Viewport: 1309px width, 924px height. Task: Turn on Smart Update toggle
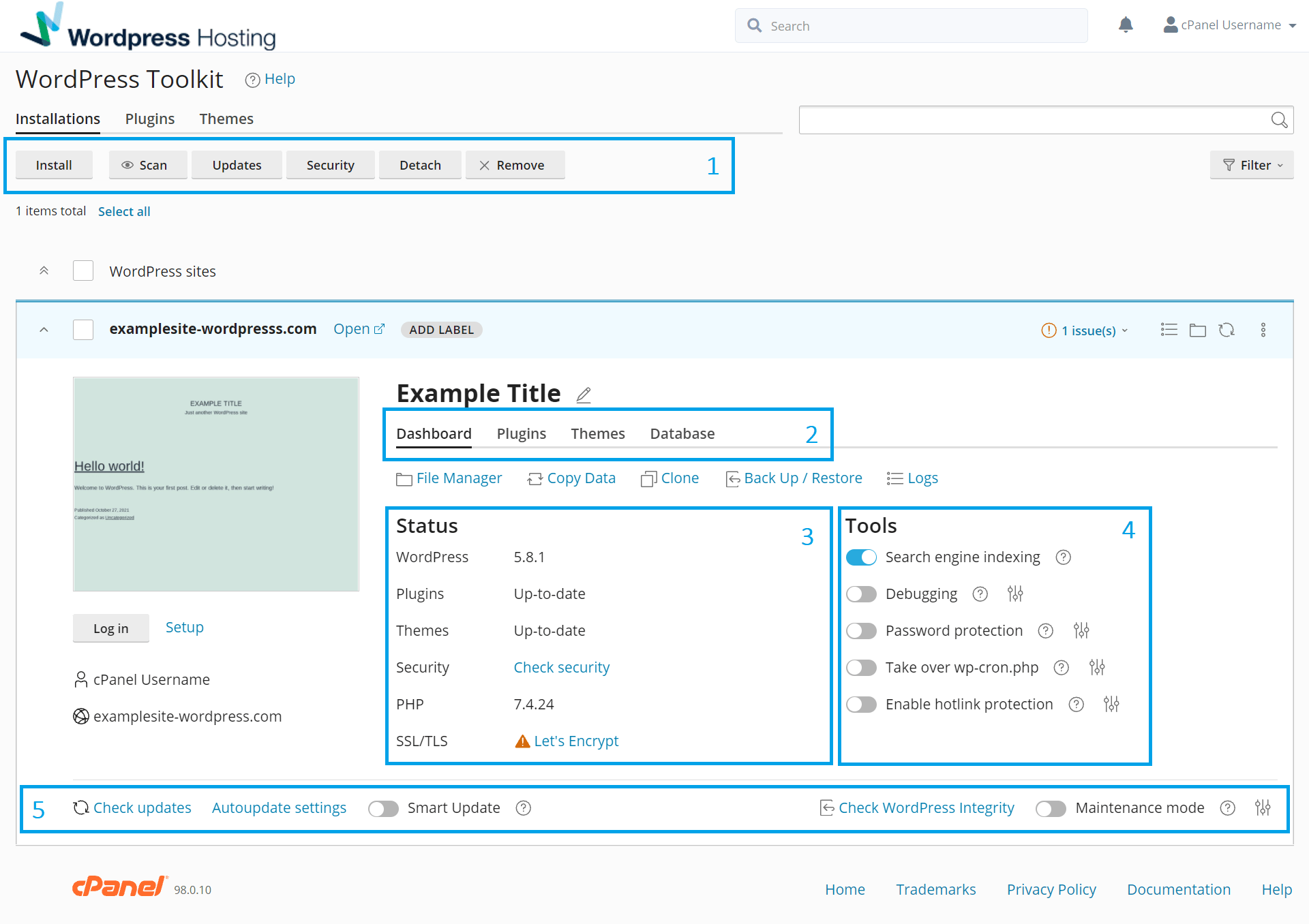pos(383,809)
